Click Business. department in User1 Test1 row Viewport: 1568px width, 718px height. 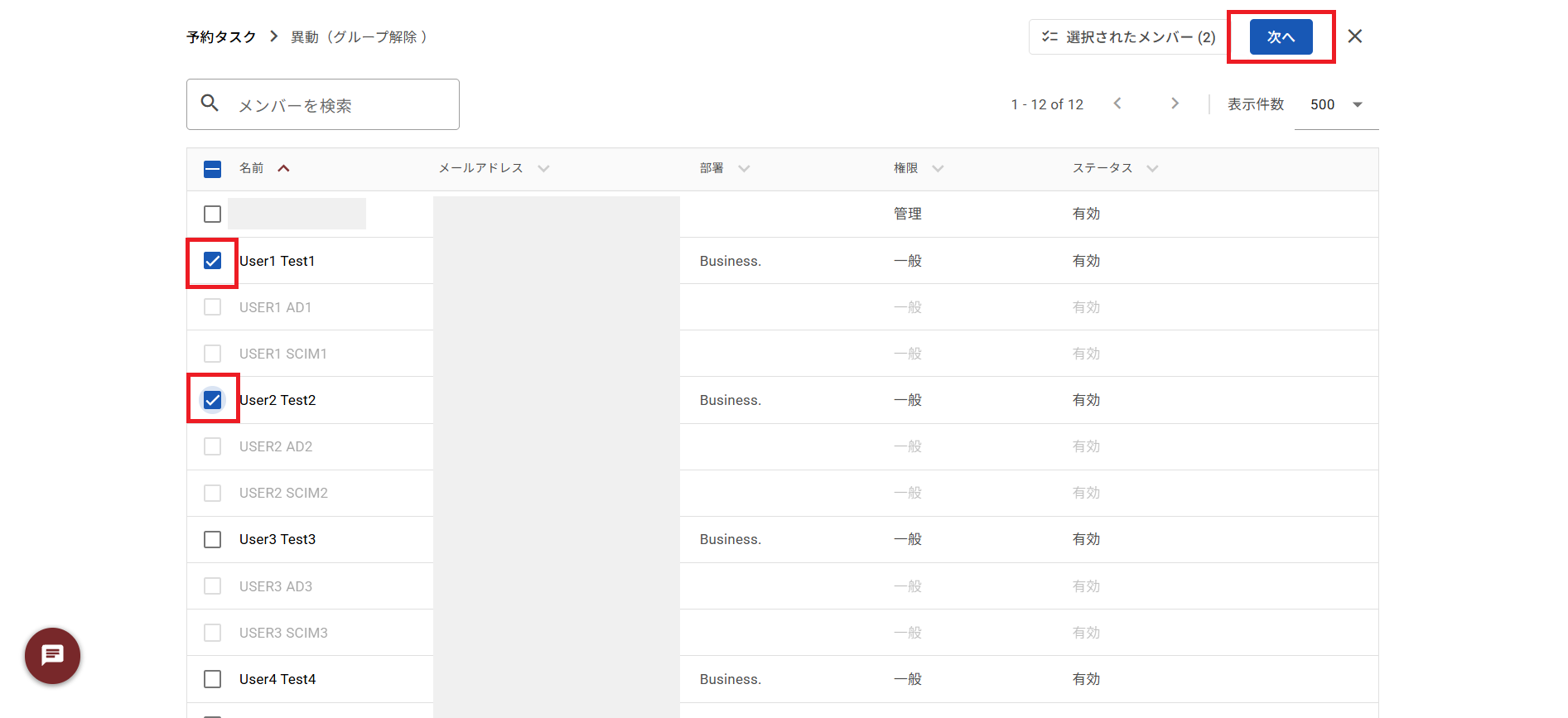coord(731,261)
